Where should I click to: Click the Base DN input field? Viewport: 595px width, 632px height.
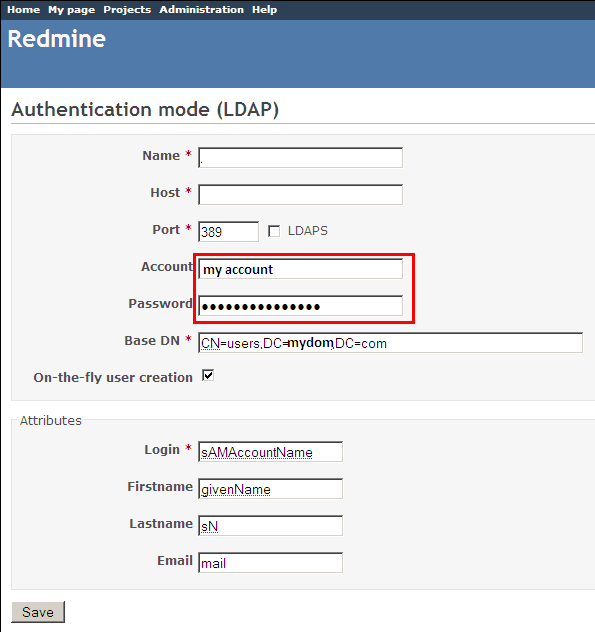coord(390,343)
